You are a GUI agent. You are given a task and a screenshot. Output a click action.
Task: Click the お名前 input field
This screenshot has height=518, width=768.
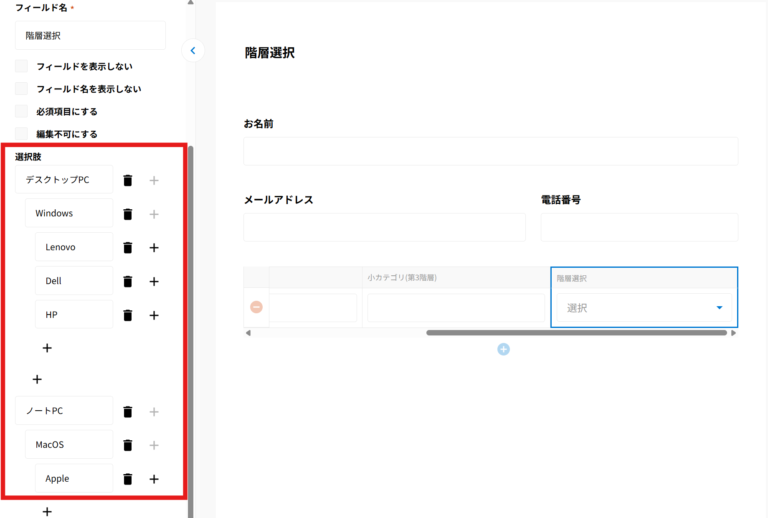tap(490, 151)
